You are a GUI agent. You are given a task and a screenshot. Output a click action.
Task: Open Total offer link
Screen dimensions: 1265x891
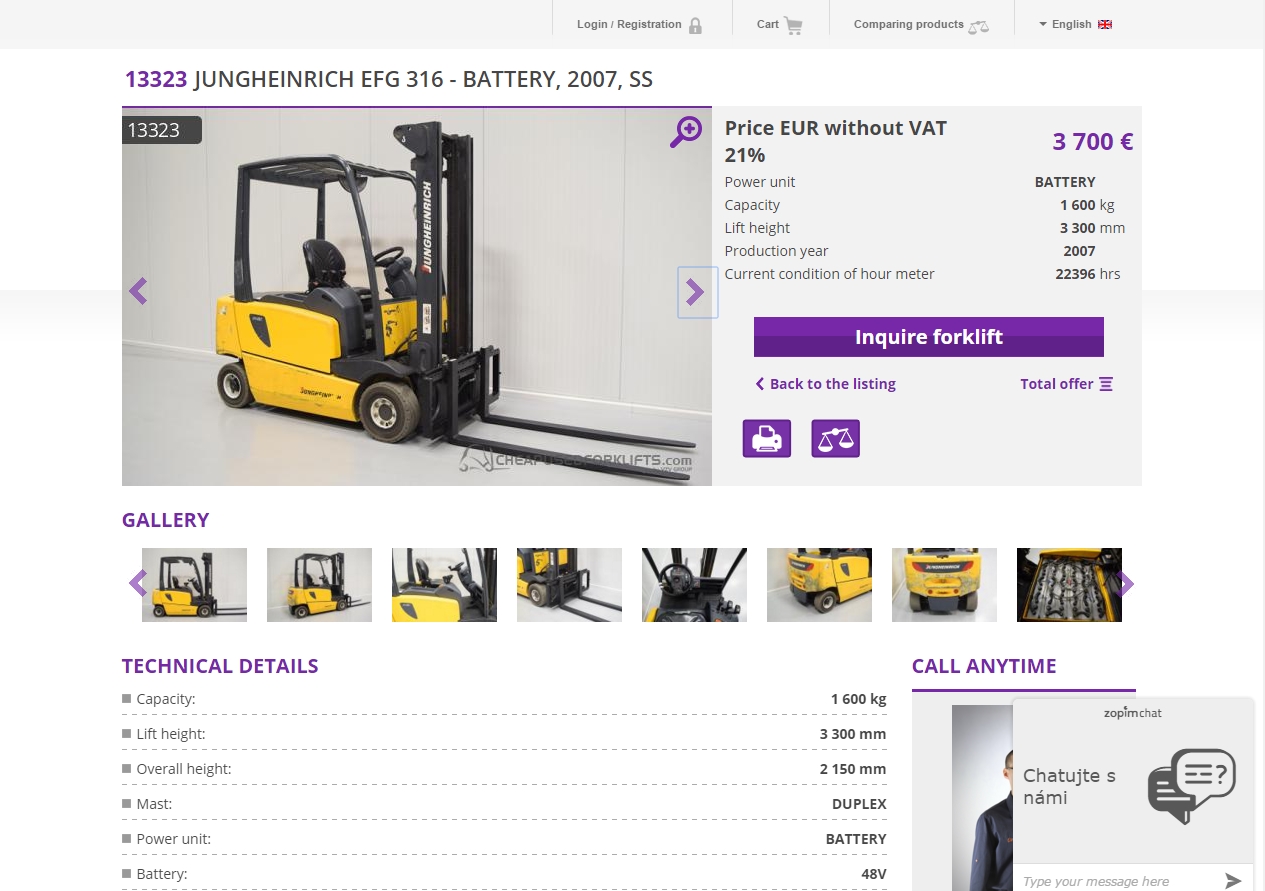[x=1066, y=384]
